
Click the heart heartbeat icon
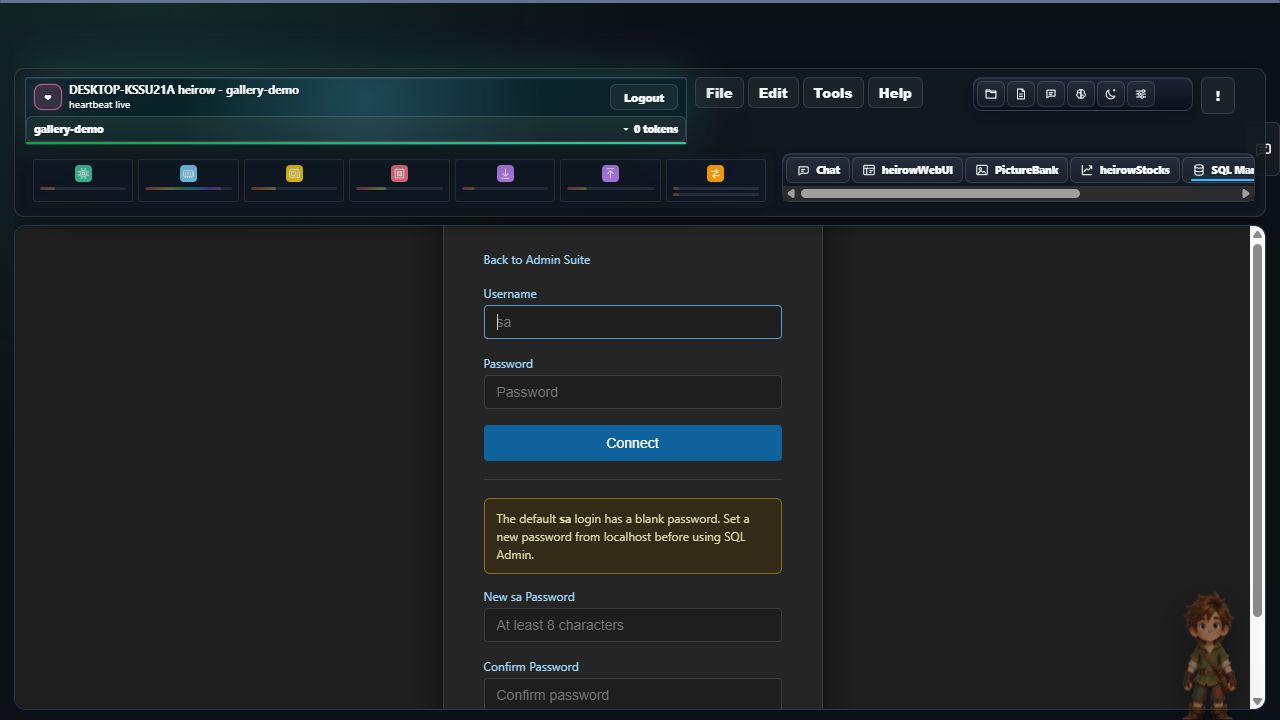(x=48, y=97)
